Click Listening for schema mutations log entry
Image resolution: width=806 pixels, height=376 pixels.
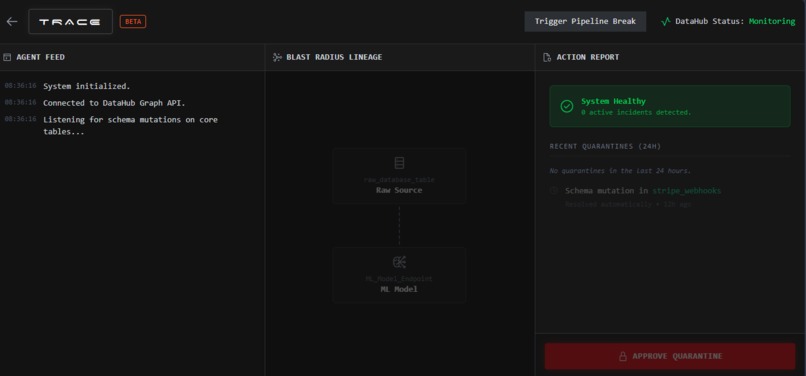point(130,126)
